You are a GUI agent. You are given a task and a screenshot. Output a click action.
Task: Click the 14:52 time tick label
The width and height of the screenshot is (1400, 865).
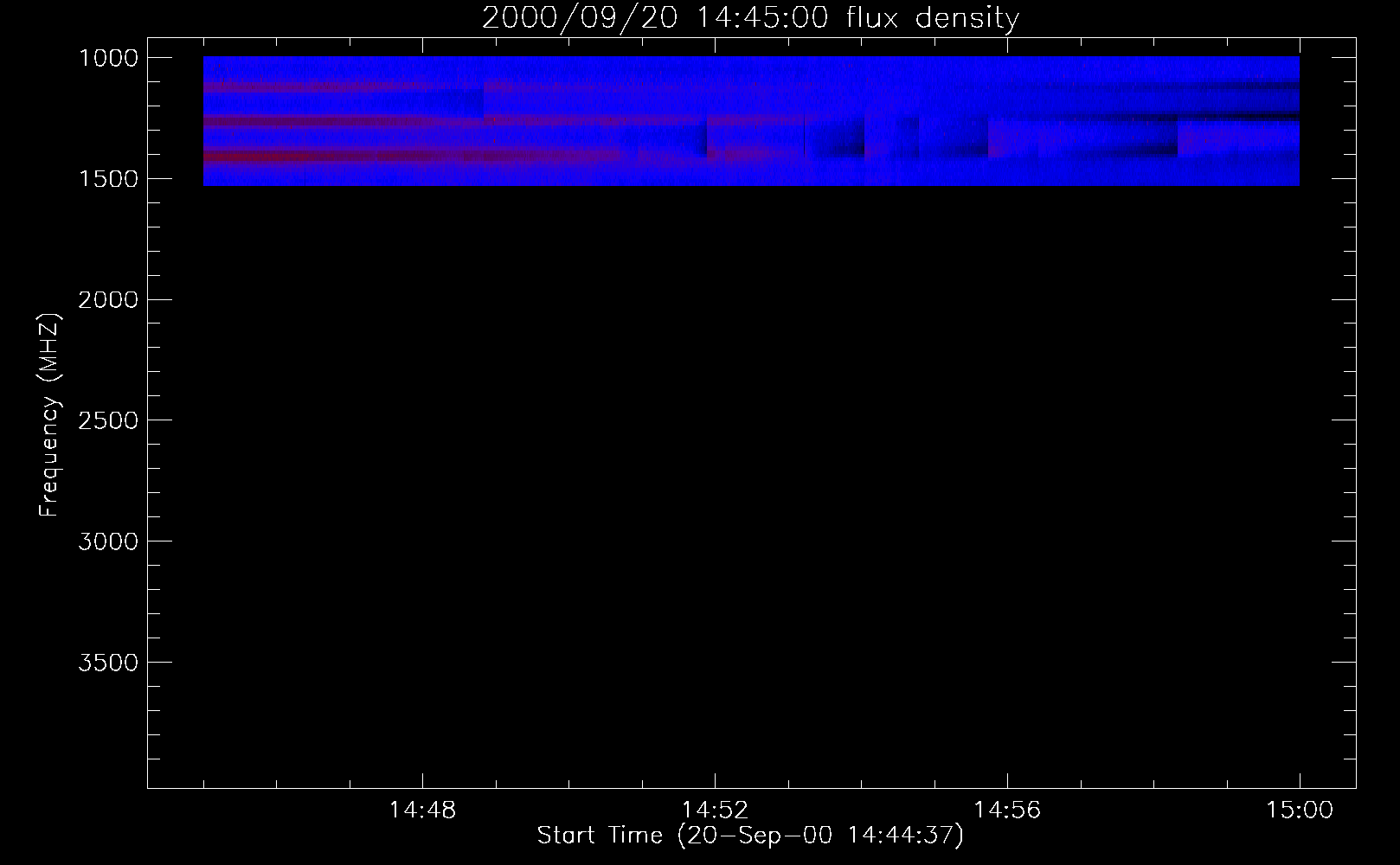(715, 811)
